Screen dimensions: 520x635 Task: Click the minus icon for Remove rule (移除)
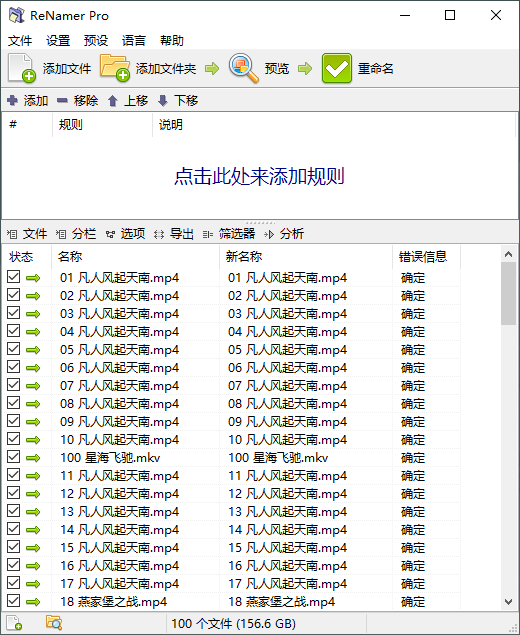tap(62, 100)
